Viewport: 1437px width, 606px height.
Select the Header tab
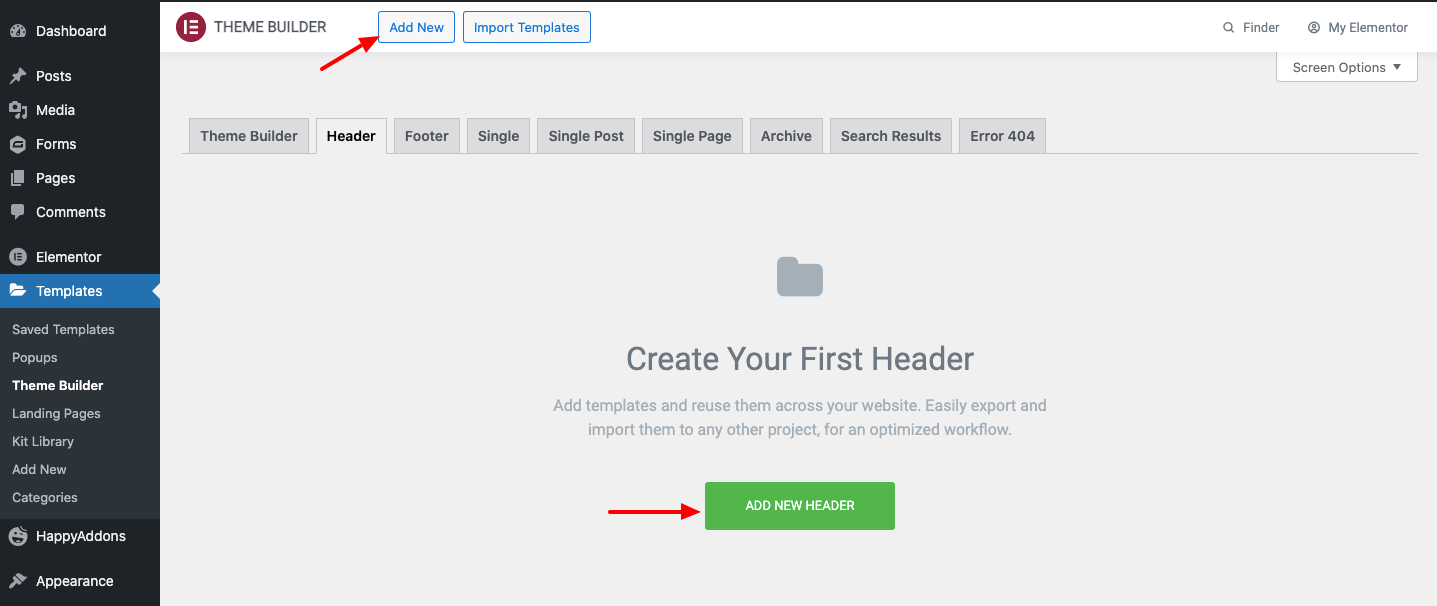[351, 136]
